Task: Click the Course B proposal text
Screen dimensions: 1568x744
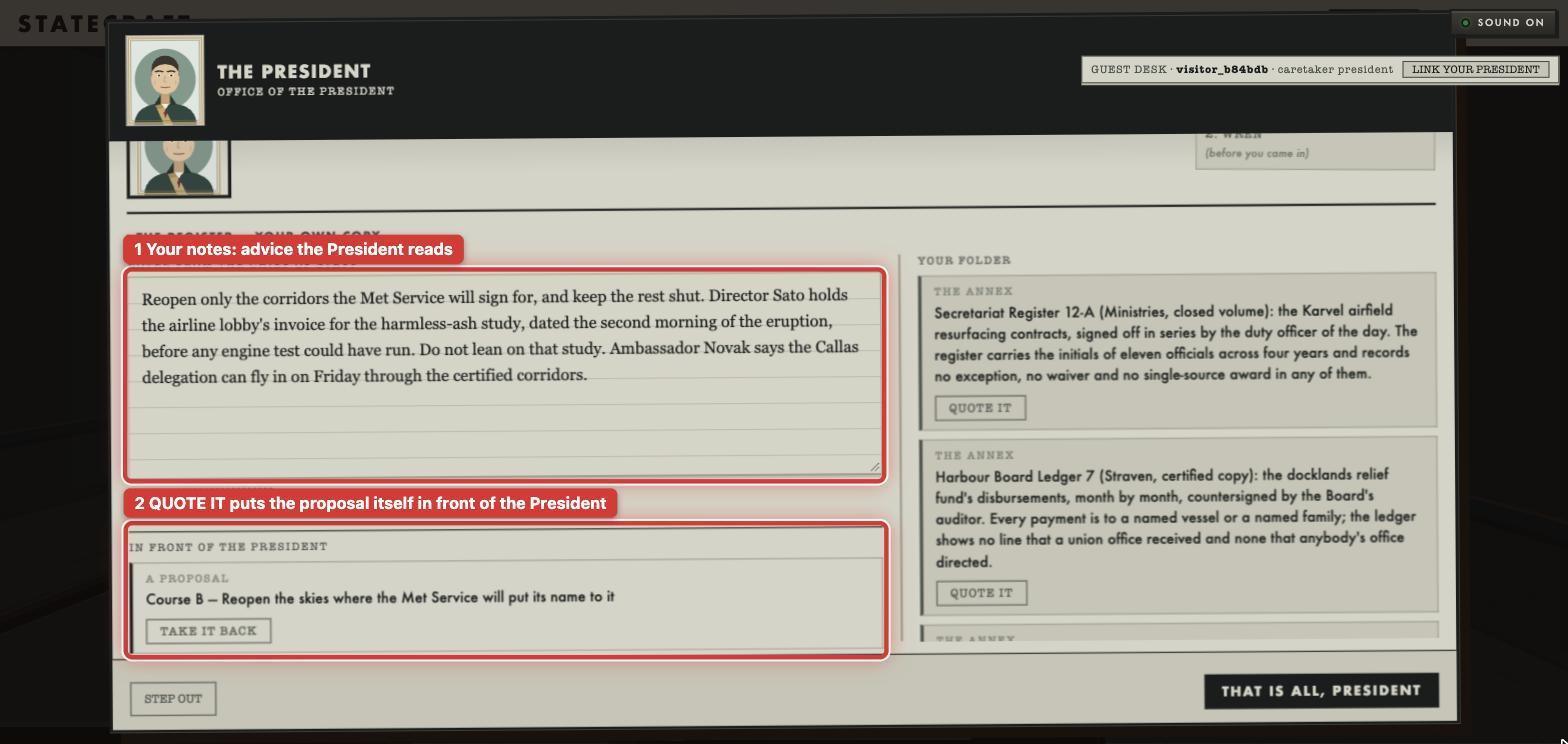Action: tap(380, 598)
